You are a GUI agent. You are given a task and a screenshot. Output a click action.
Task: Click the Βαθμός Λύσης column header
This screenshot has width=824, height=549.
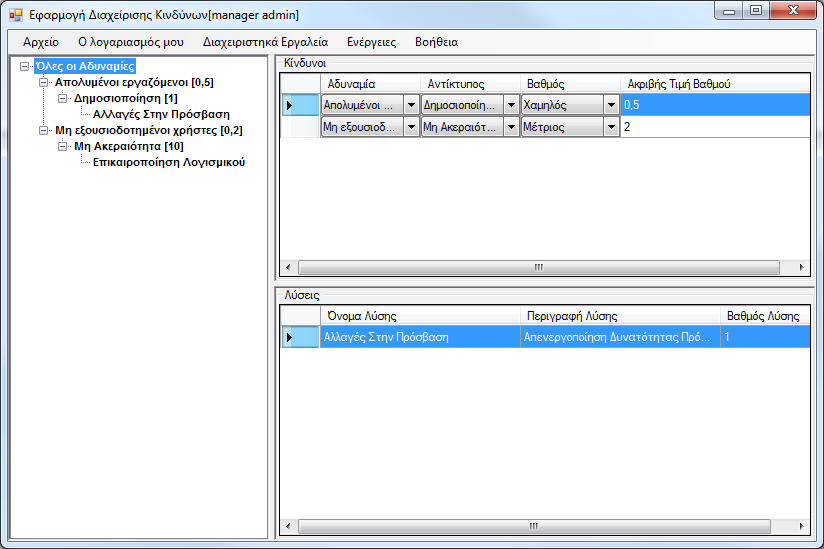pyautogui.click(x=765, y=316)
